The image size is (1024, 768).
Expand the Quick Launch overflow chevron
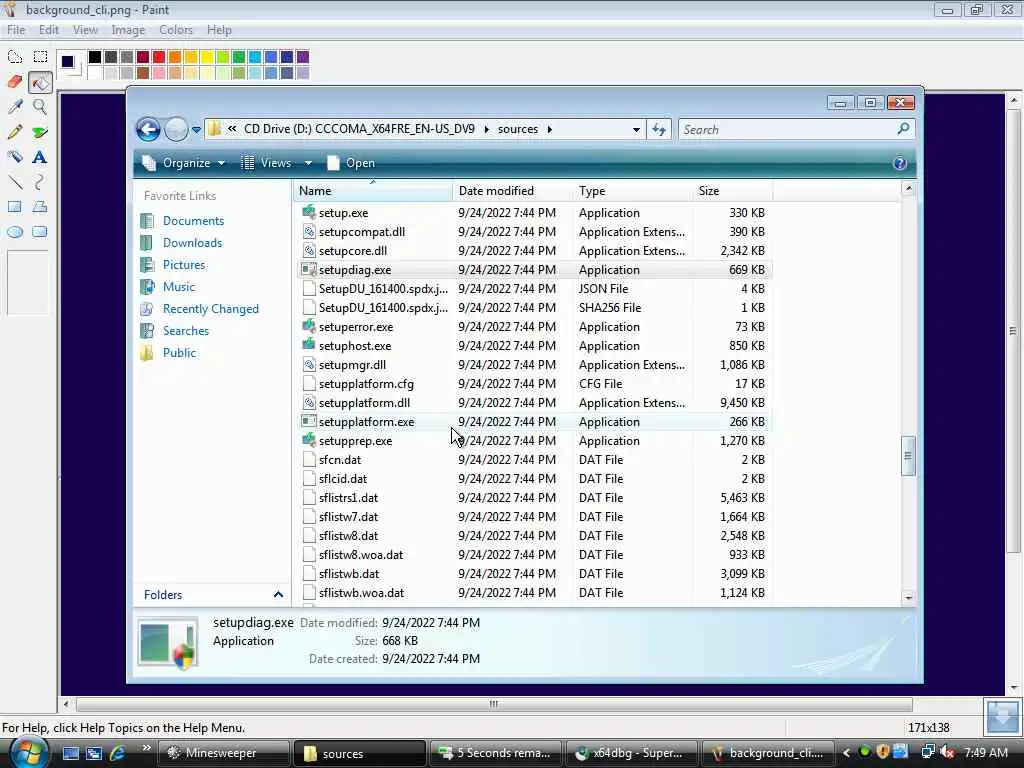(x=146, y=748)
